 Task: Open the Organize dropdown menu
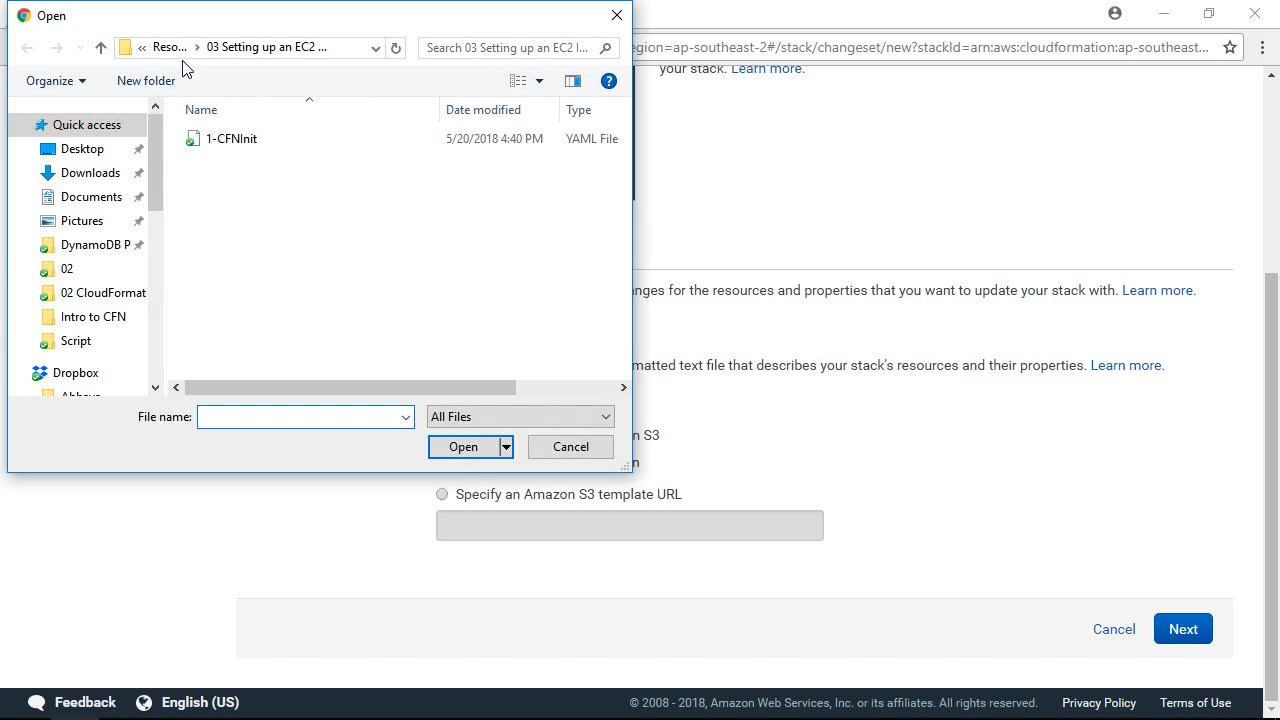point(56,81)
